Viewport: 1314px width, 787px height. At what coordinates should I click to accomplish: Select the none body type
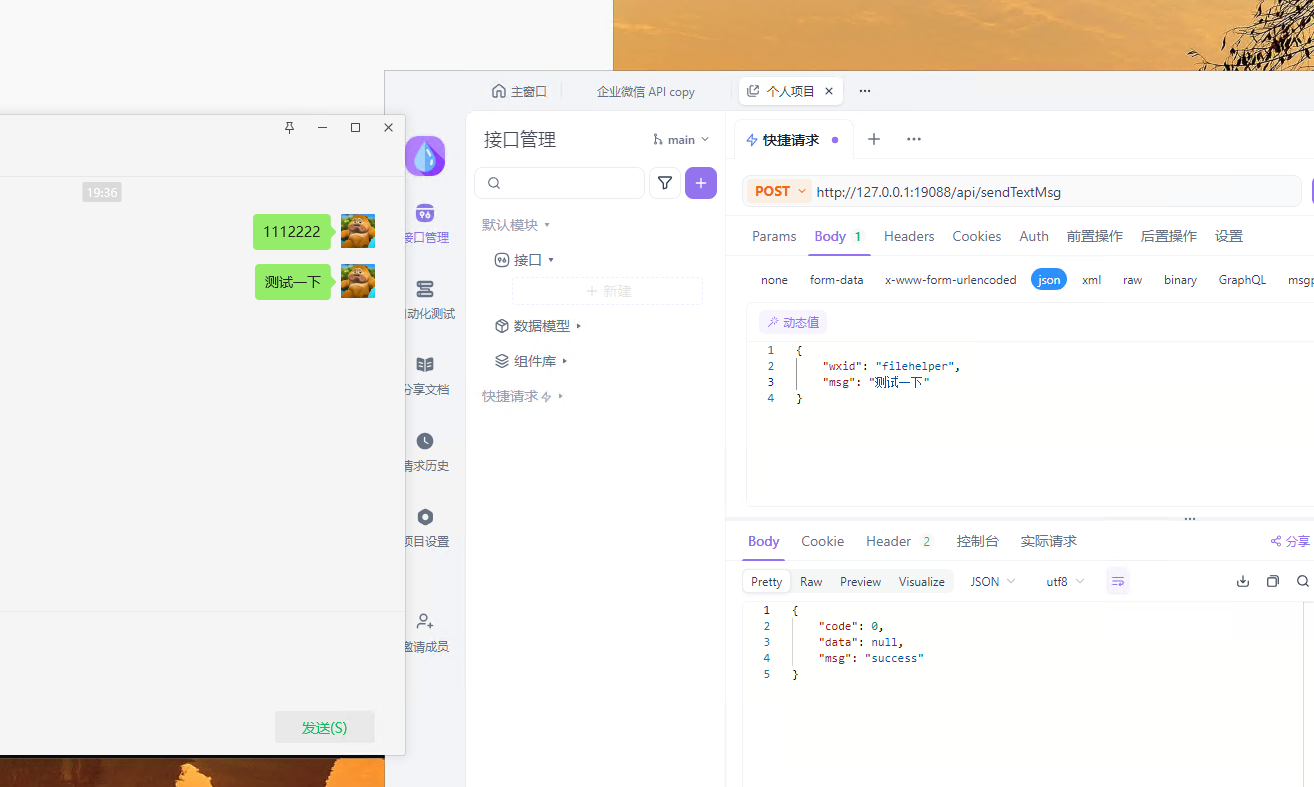coord(774,280)
